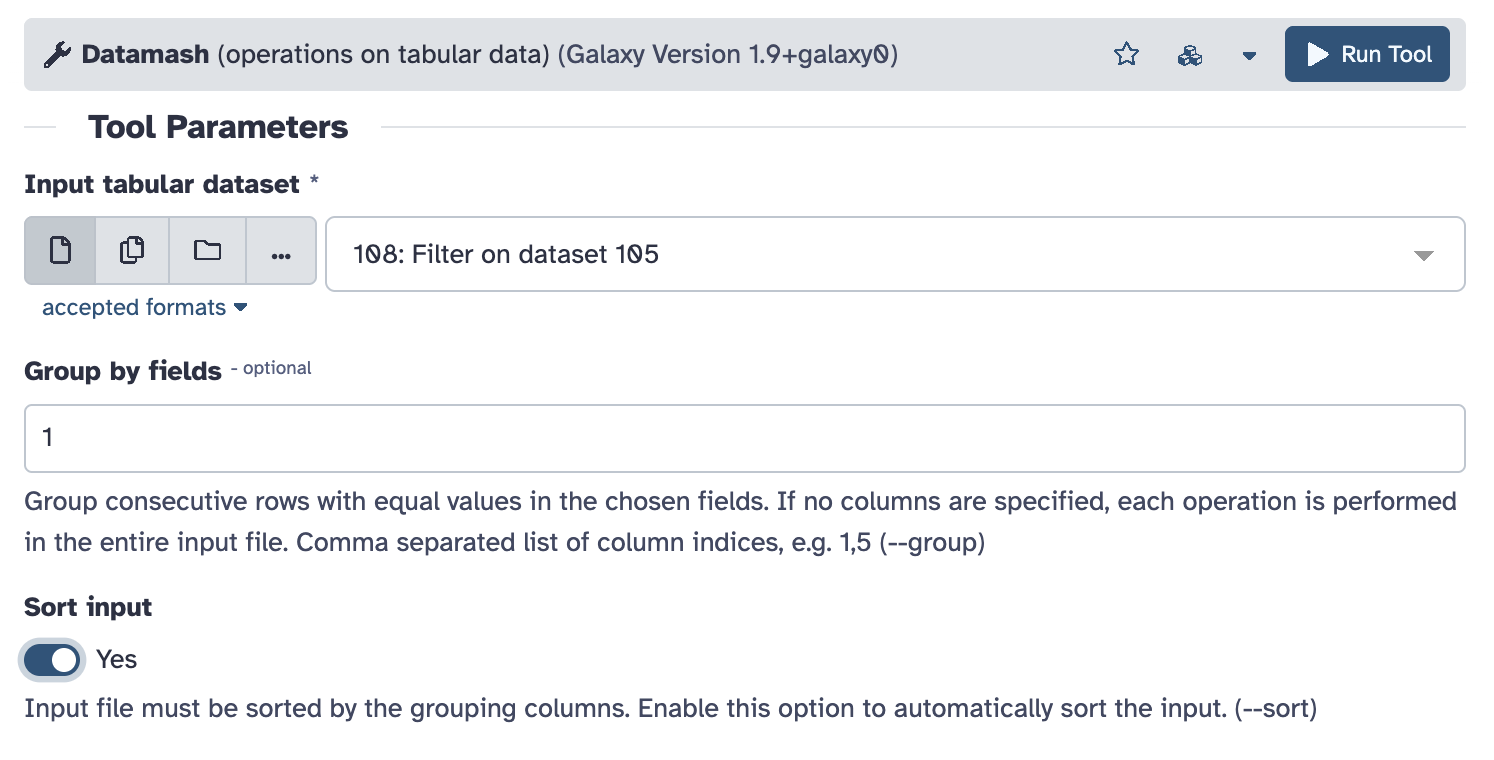The width and height of the screenshot is (1494, 760).
Task: Click the Input tabular dataset label
Action: [162, 184]
